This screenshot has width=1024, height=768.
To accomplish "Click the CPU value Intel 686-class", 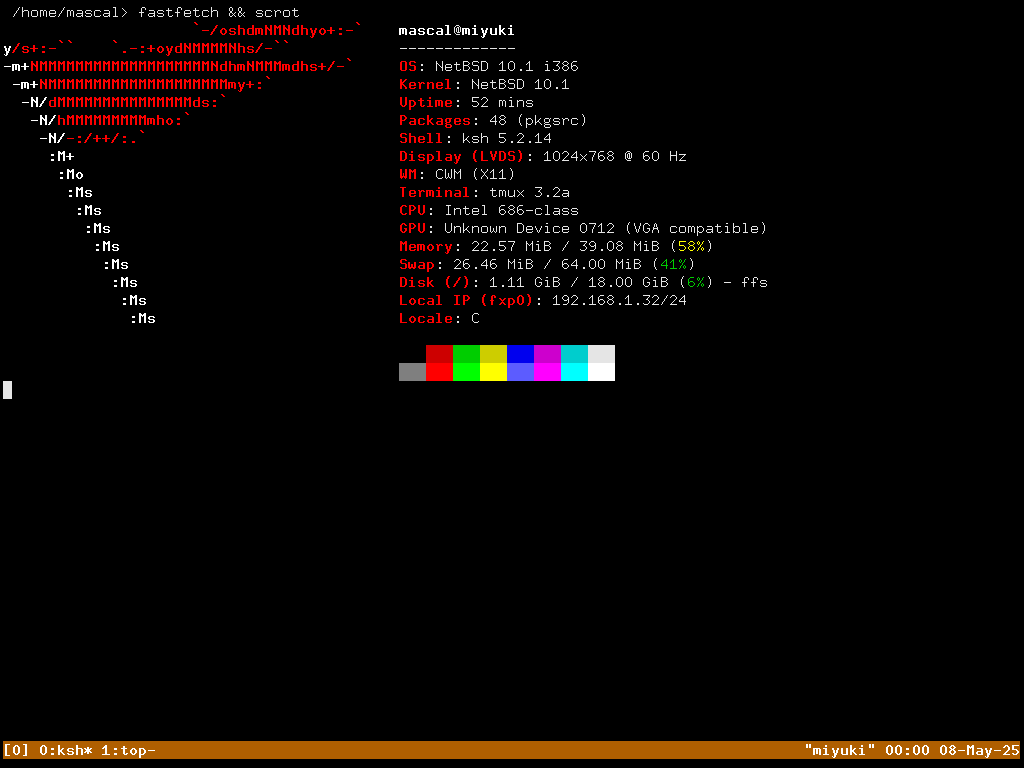I will (x=511, y=210).
